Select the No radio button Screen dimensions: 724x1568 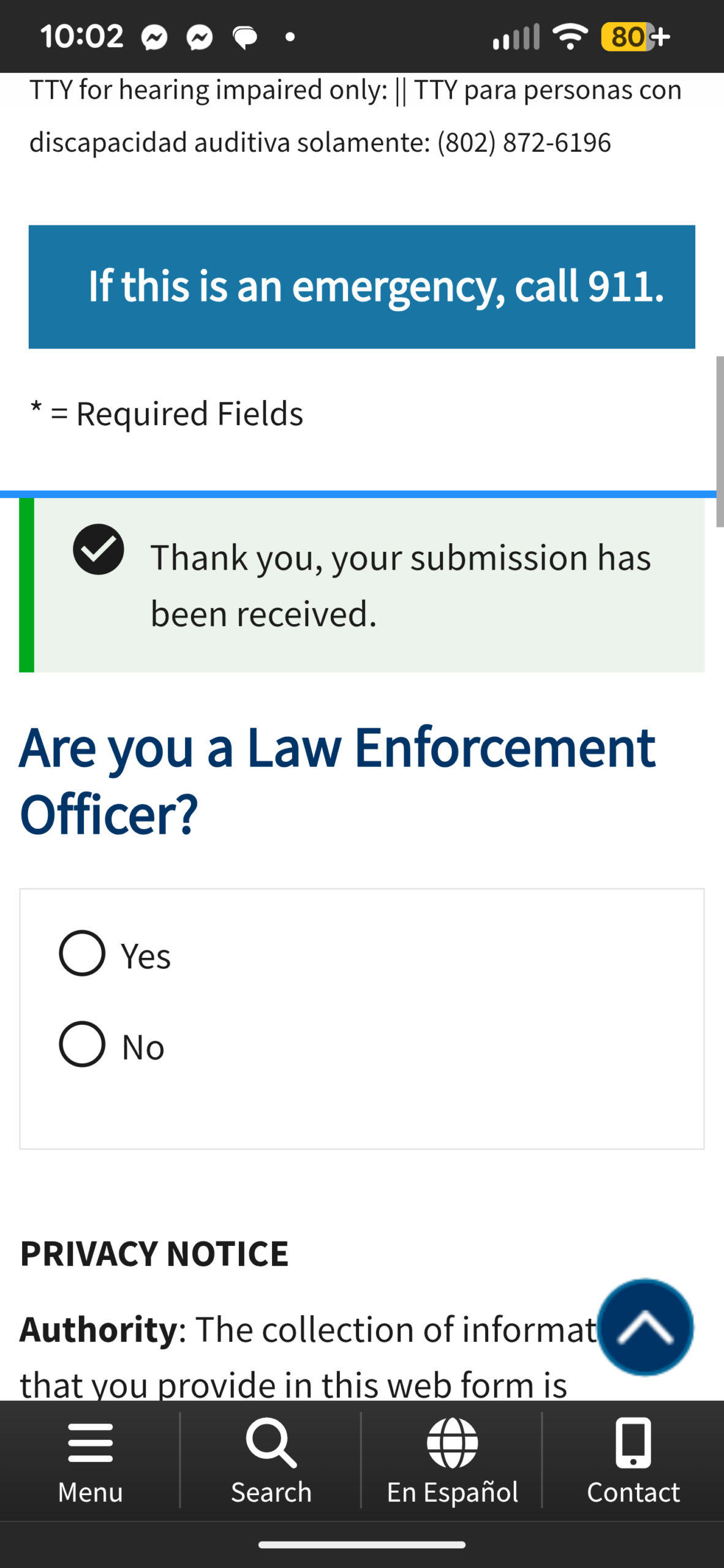click(82, 1044)
